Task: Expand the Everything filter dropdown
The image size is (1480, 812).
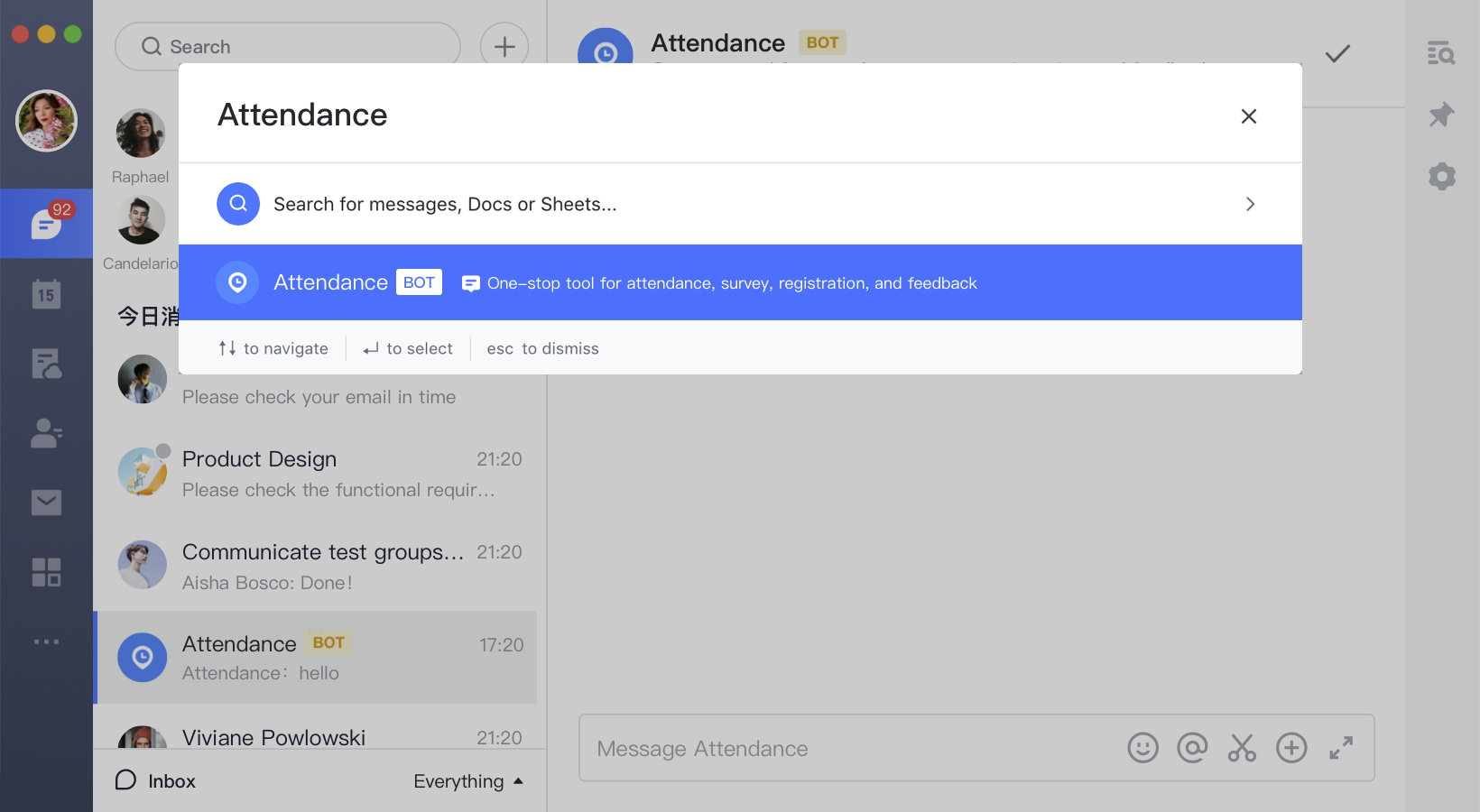Action: [x=467, y=781]
